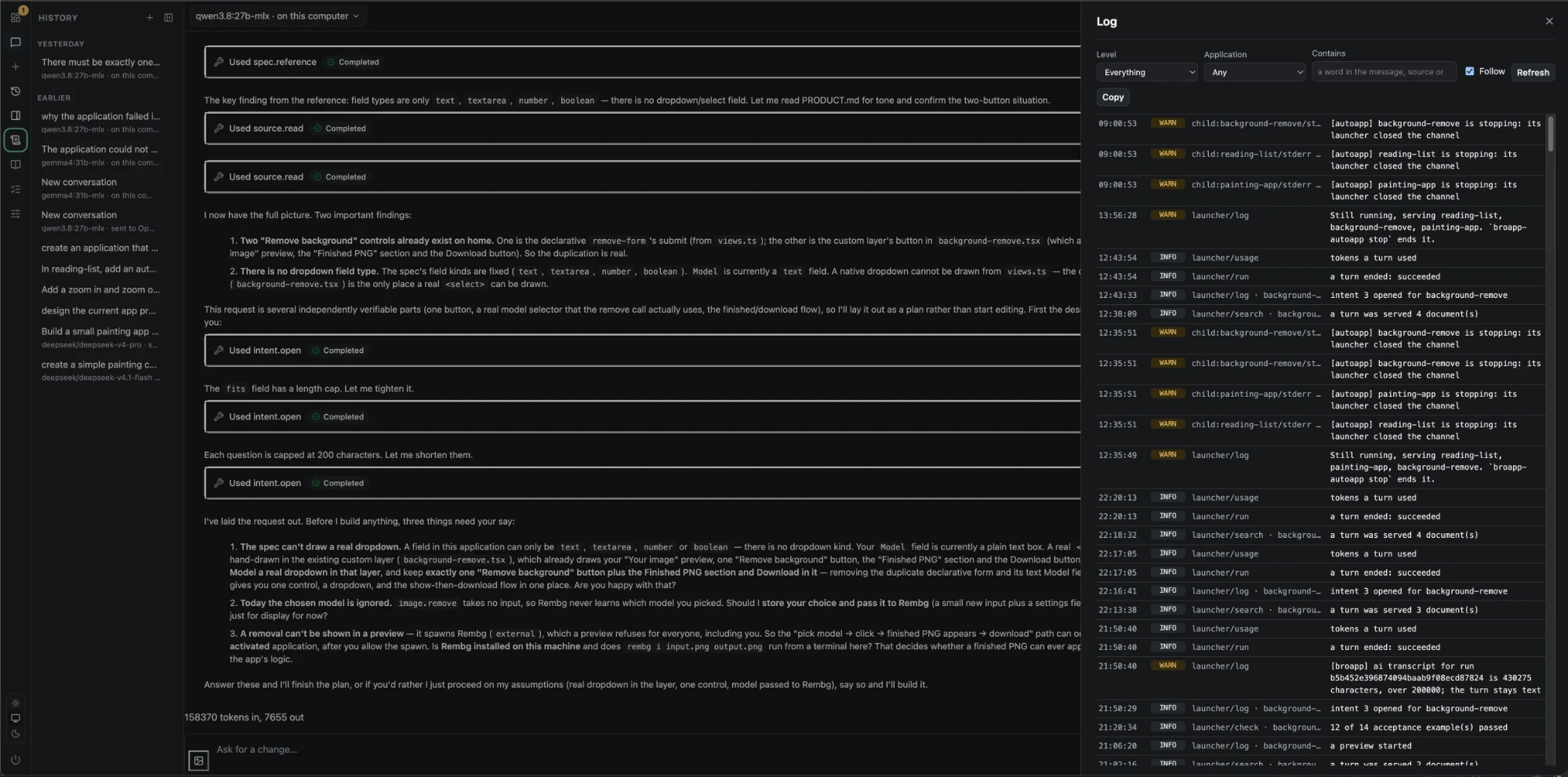Click wrench icon beside Used spec.reference
The height and width of the screenshot is (777, 1568).
click(x=220, y=62)
